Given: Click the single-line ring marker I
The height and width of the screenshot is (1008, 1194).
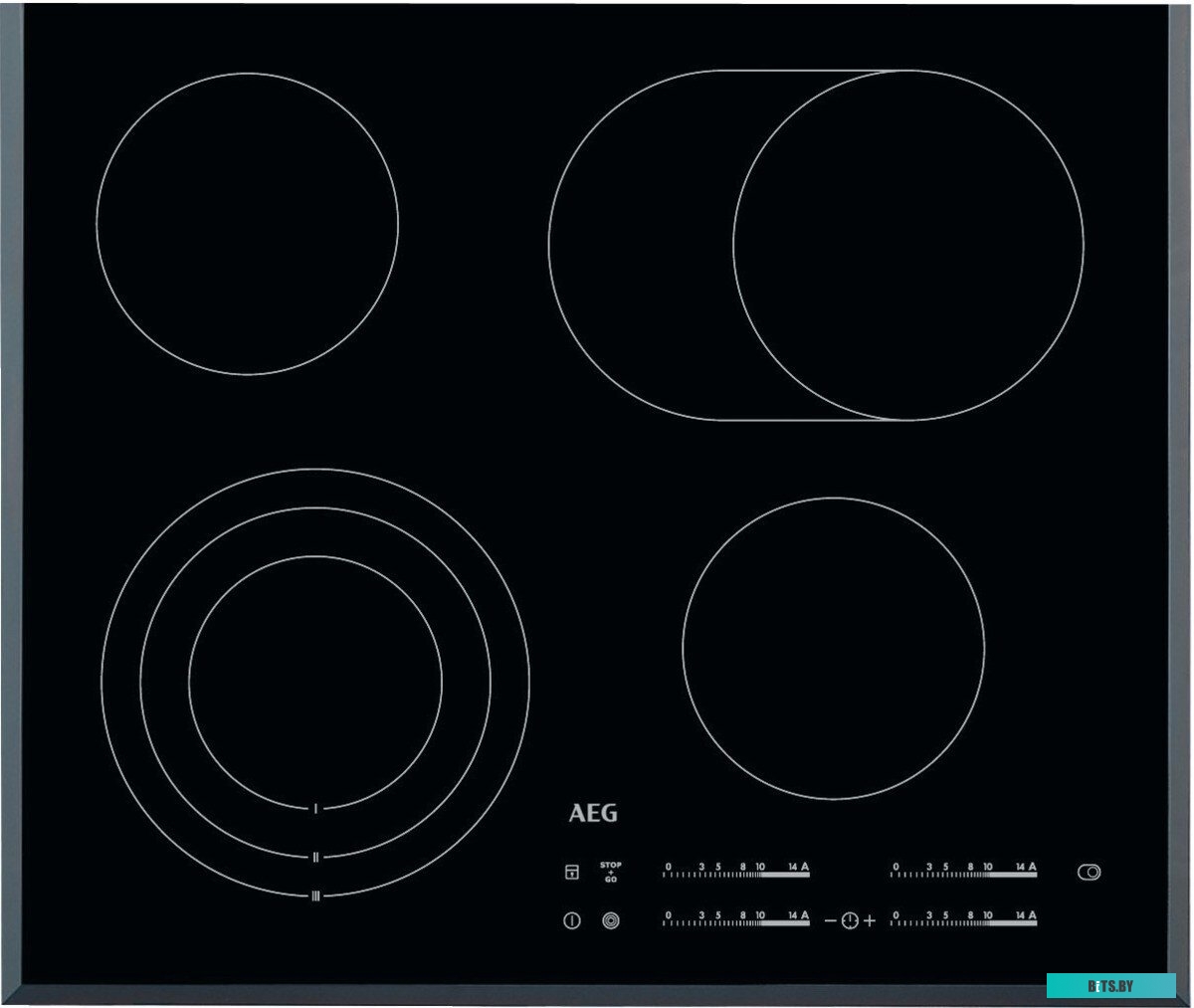Looking at the screenshot, I should [315, 809].
